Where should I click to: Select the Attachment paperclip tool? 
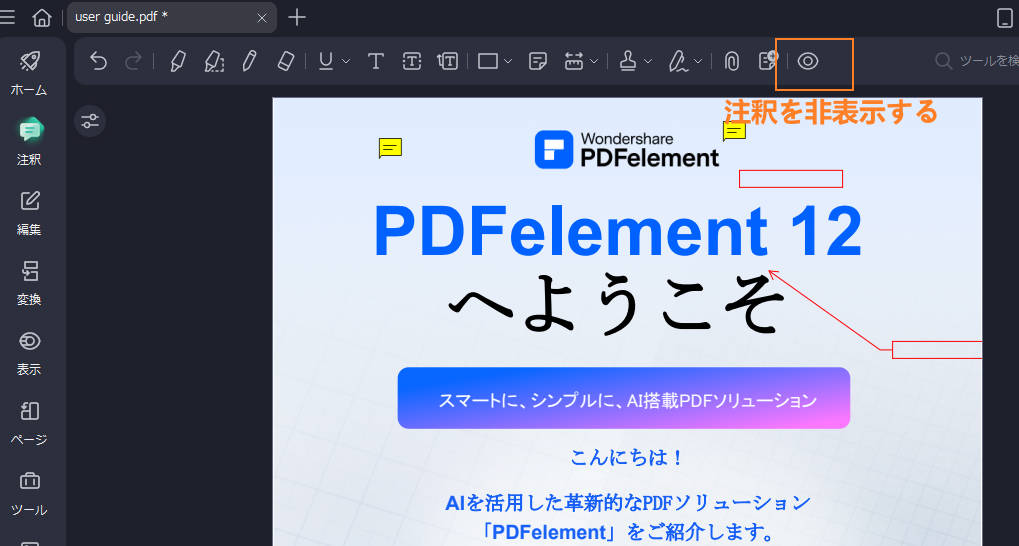click(732, 61)
